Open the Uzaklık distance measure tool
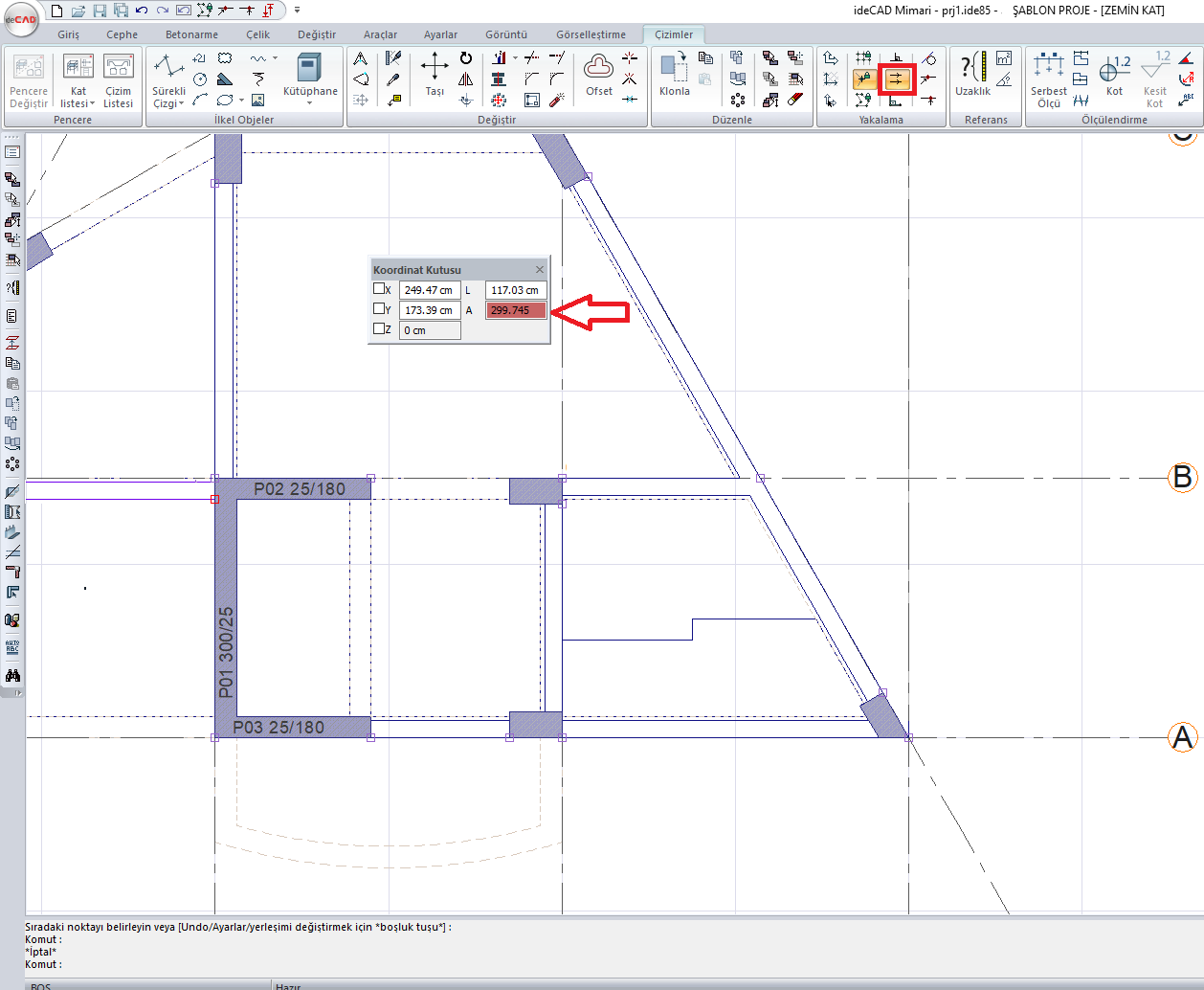Image resolution: width=1204 pixels, height=990 pixels. [x=972, y=75]
